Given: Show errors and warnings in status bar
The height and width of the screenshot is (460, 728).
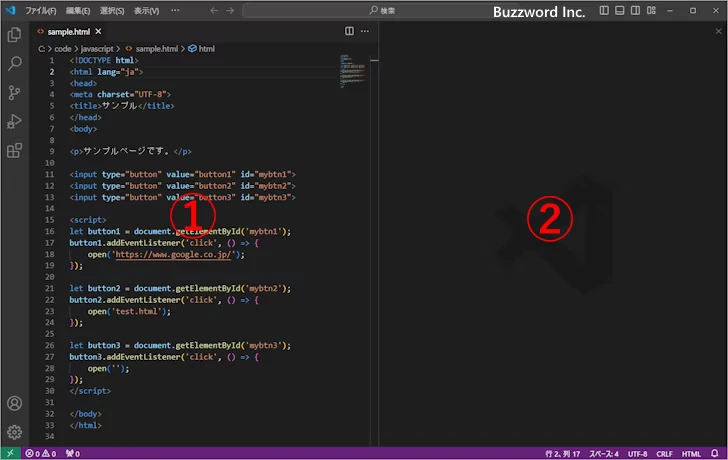Looking at the screenshot, I should (x=41, y=454).
